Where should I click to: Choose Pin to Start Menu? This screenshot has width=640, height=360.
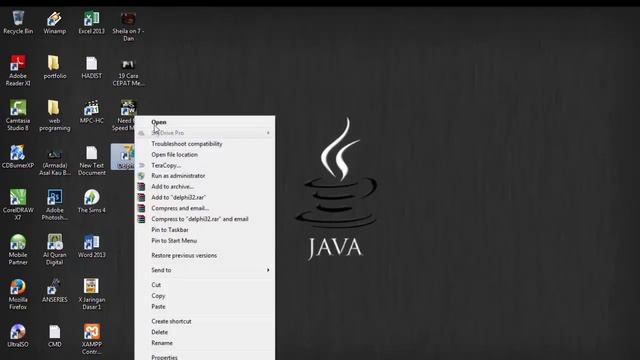pyautogui.click(x=205, y=240)
